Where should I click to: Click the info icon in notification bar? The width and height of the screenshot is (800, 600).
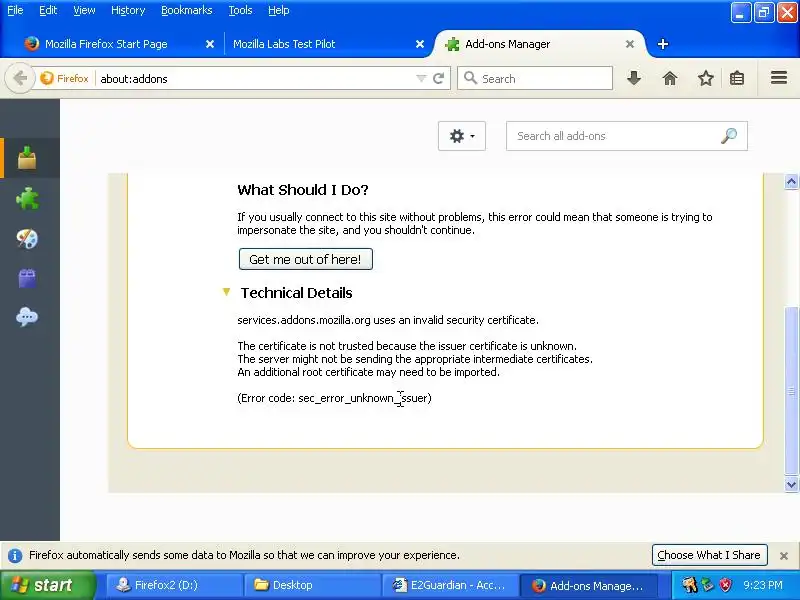tap(15, 556)
